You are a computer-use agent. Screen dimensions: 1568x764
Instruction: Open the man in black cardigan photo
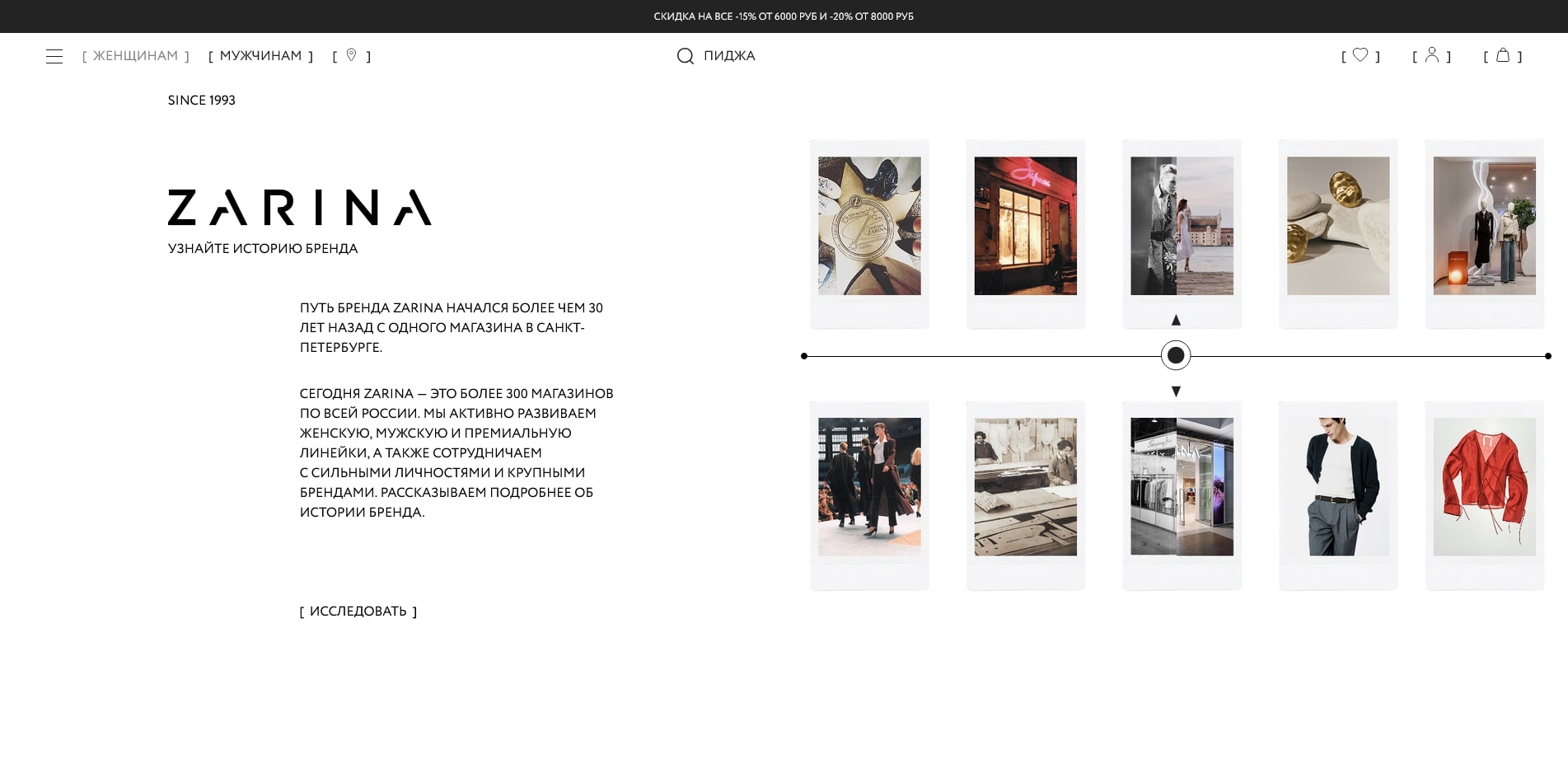pyautogui.click(x=1338, y=495)
